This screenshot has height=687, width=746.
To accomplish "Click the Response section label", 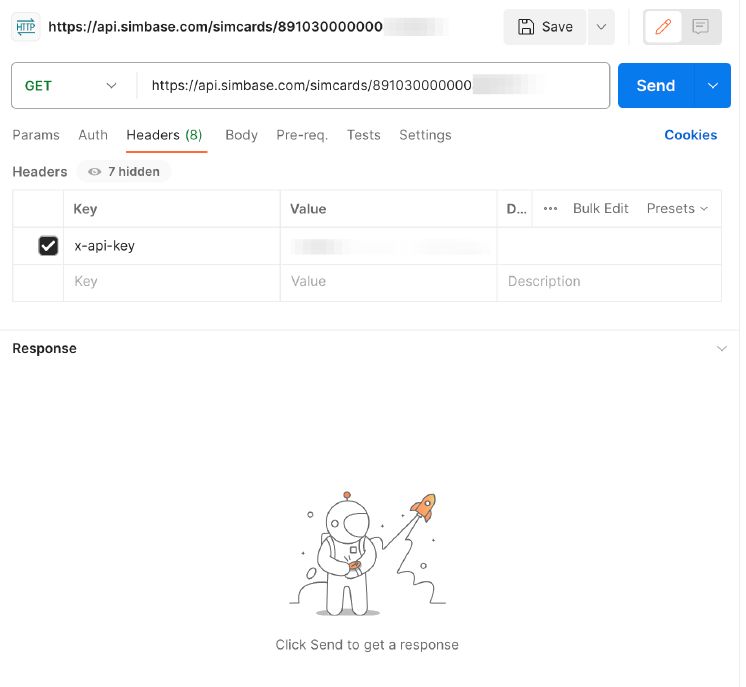I will pos(44,348).
